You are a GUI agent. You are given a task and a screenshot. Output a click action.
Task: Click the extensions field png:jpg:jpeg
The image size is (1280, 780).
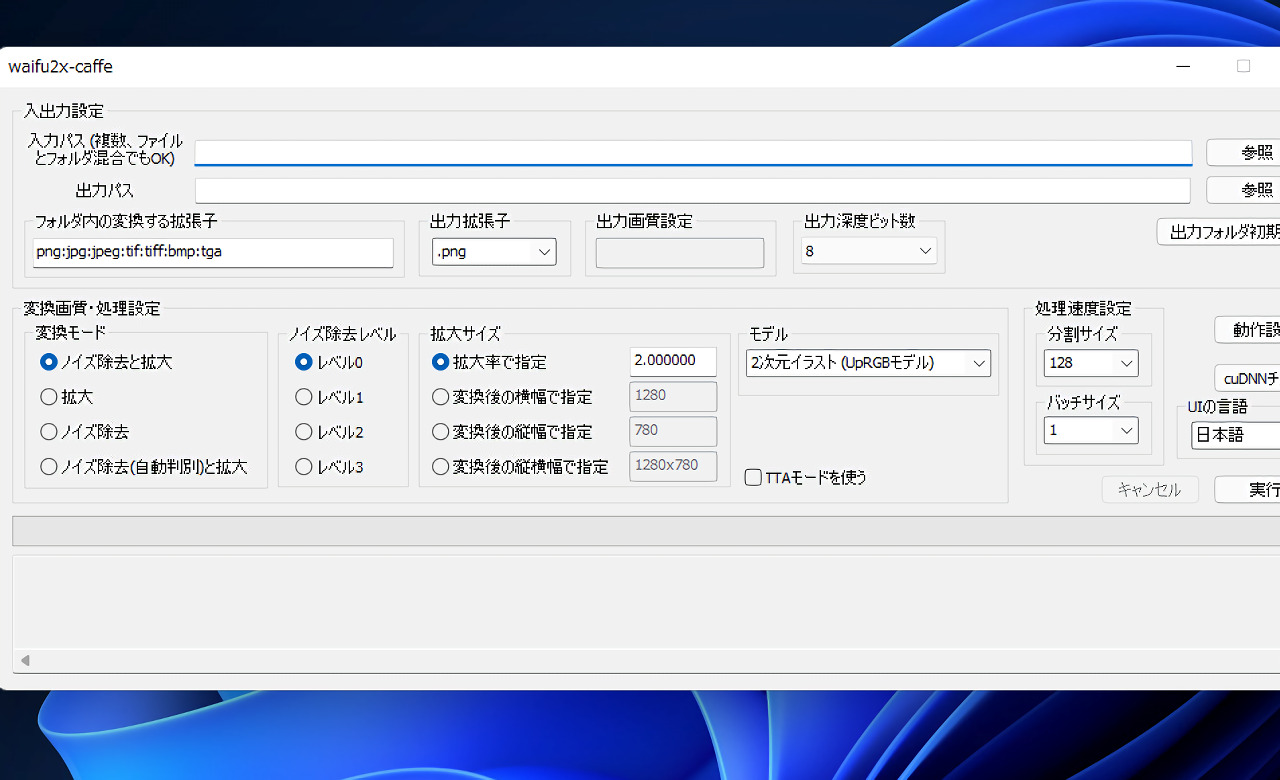click(x=213, y=252)
